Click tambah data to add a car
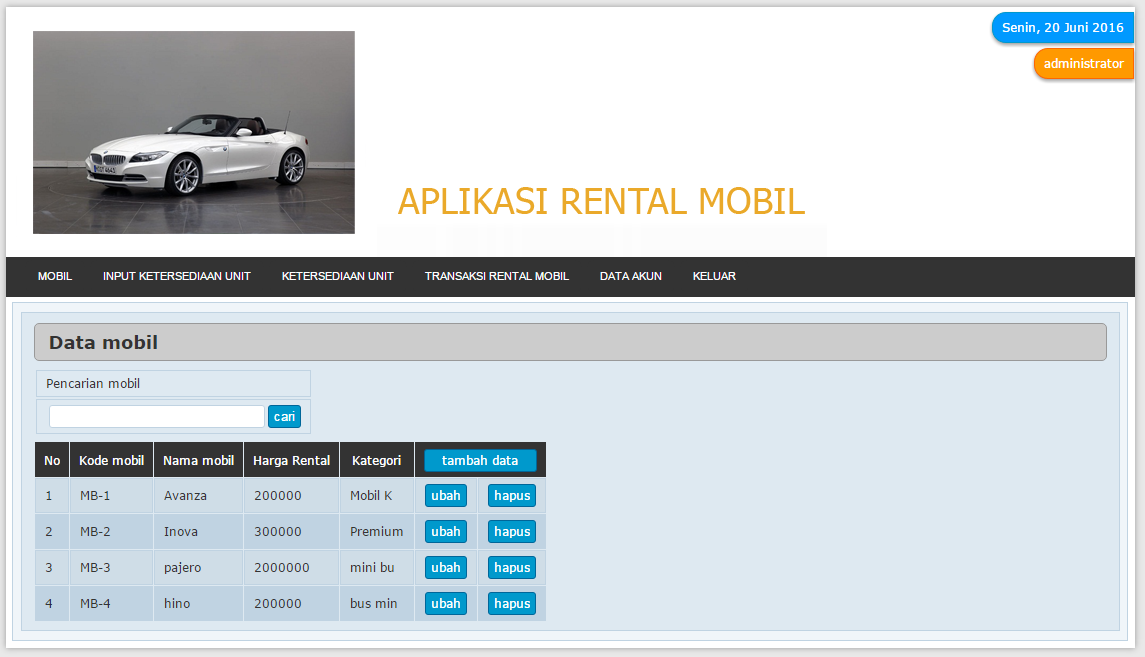 pyautogui.click(x=480, y=459)
